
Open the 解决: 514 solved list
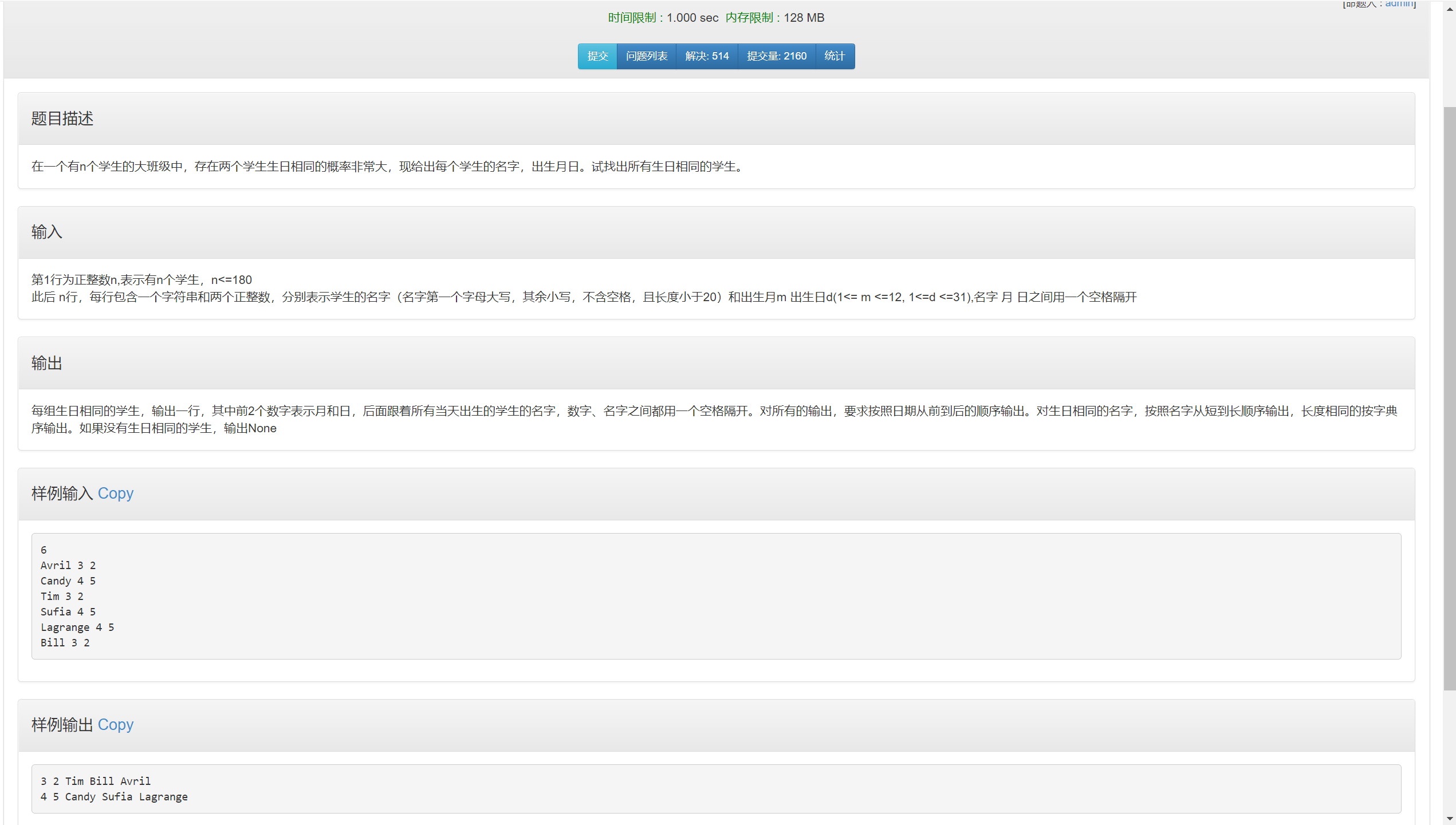click(707, 56)
